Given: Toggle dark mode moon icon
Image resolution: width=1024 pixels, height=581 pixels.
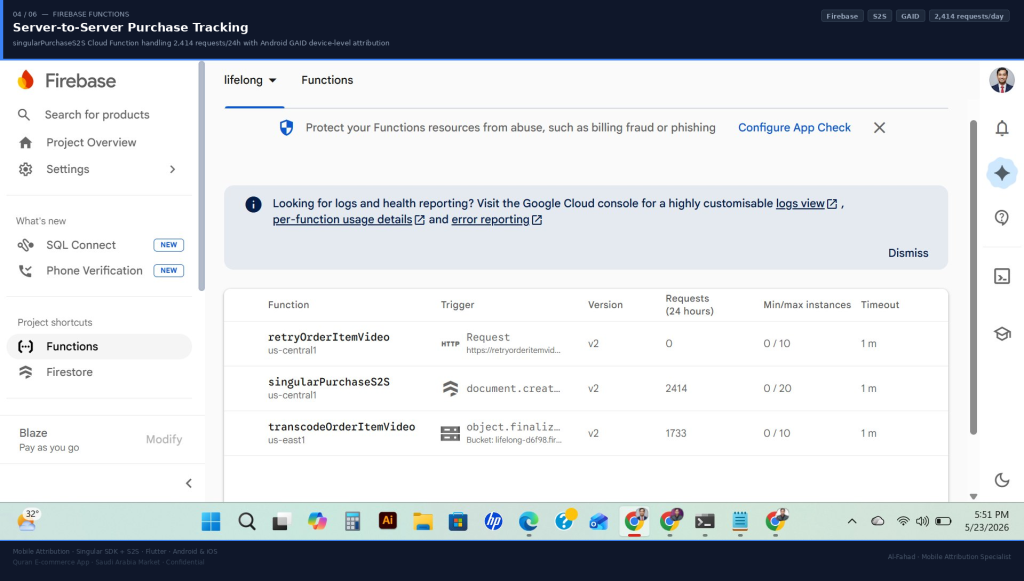Looking at the screenshot, I should tap(1002, 480).
